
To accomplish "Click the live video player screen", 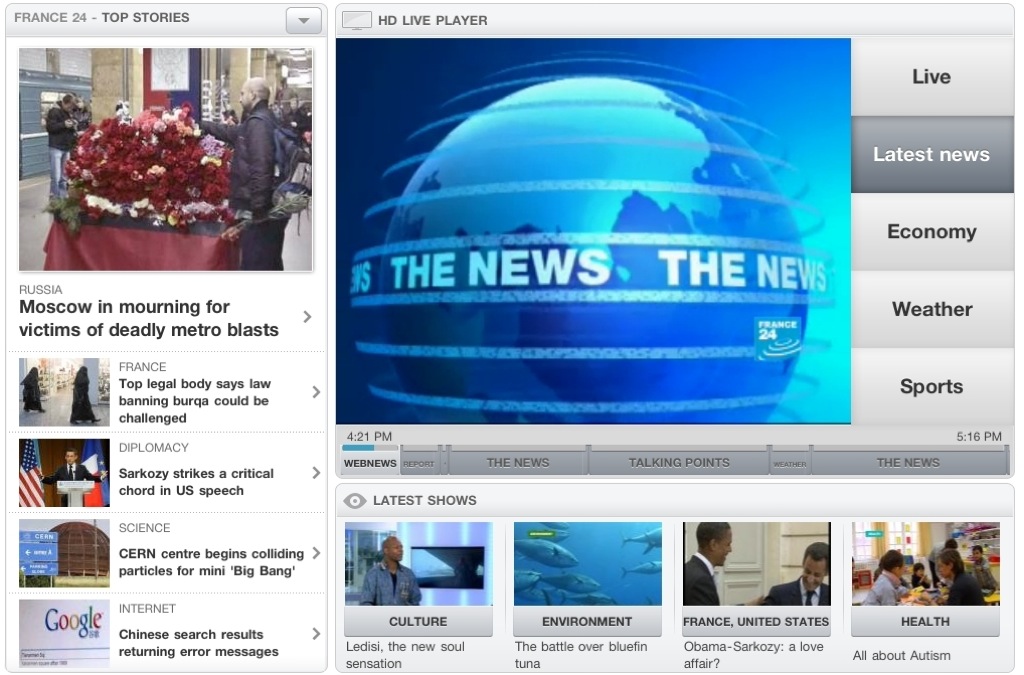I will click(593, 231).
